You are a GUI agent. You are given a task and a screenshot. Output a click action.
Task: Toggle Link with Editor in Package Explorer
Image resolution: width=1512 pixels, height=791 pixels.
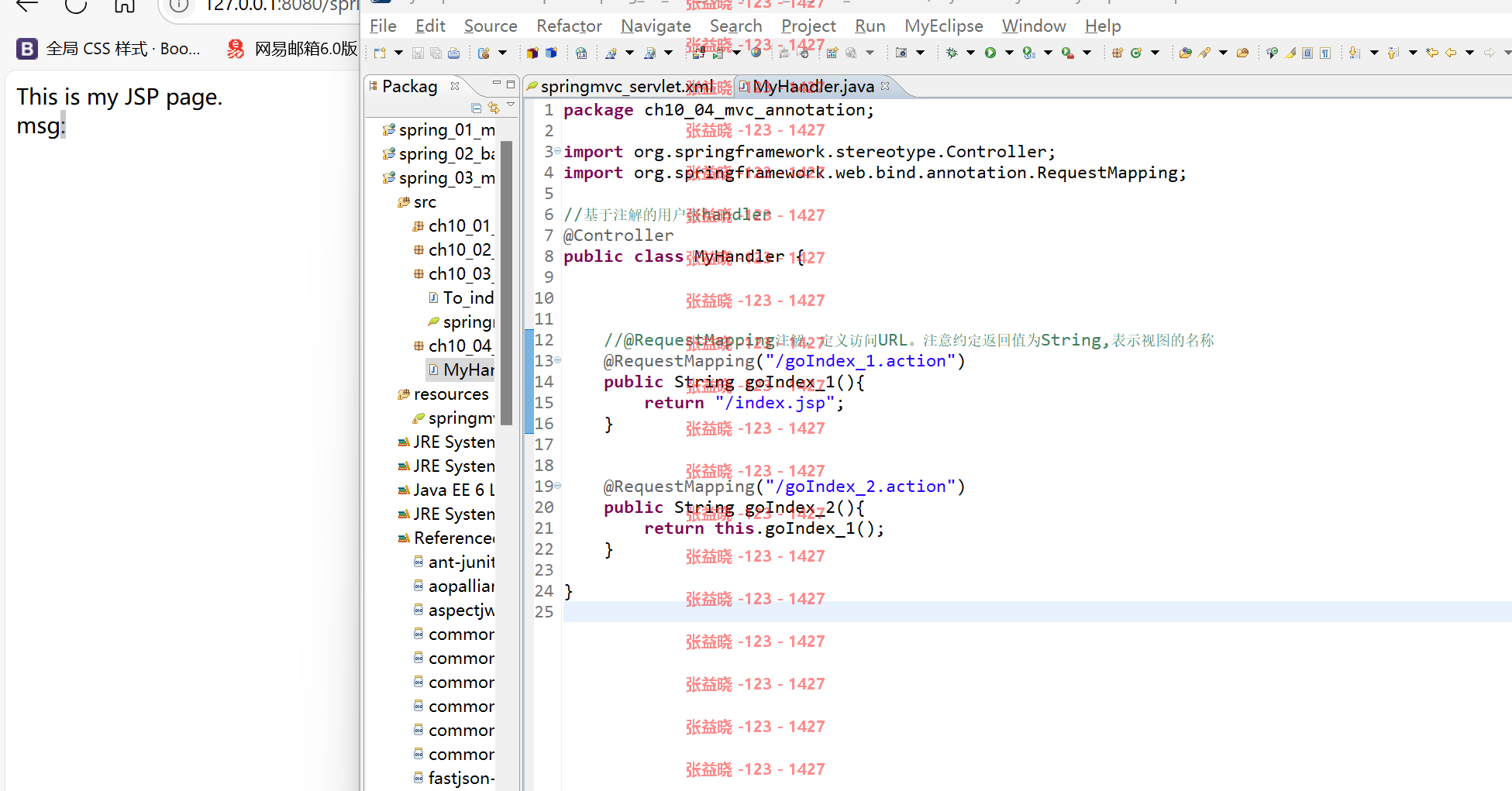coord(494,108)
